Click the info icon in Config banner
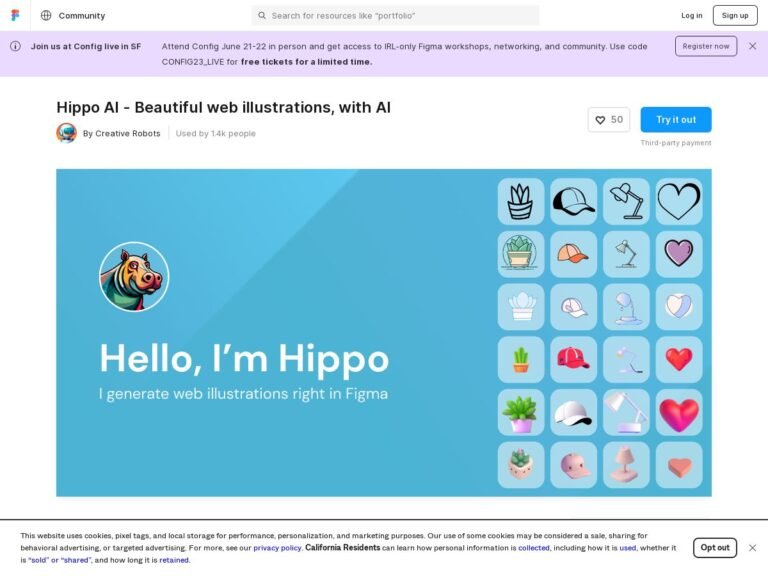The image size is (768, 576). tap(15, 46)
